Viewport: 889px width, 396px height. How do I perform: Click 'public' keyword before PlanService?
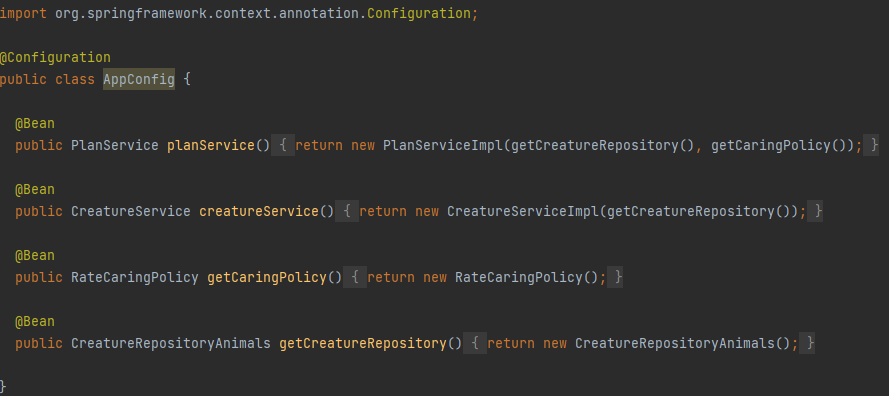pyautogui.click(x=39, y=145)
